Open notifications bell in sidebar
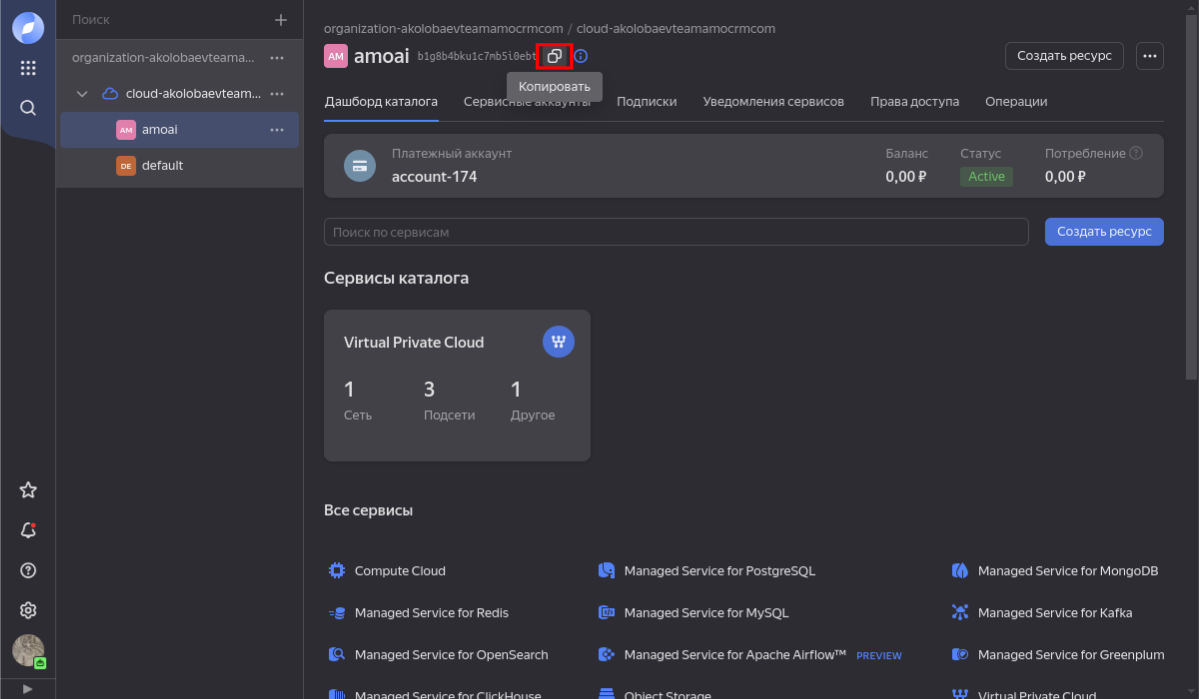 [28, 530]
